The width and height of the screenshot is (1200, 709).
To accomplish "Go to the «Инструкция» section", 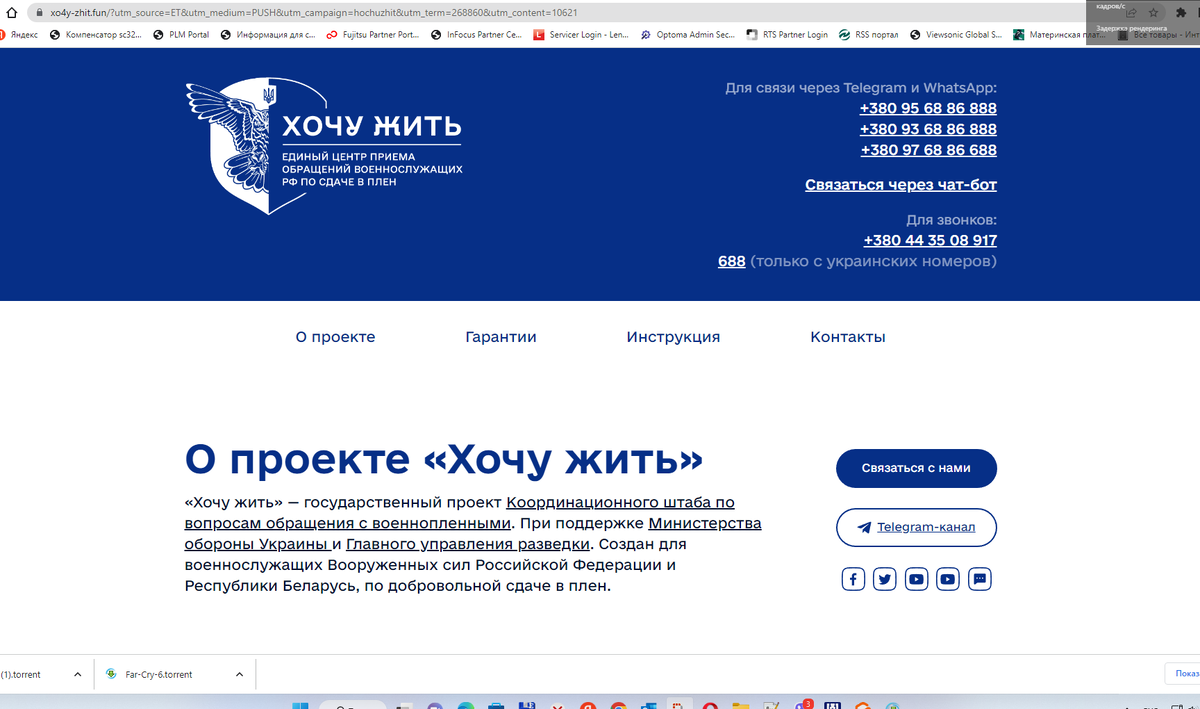I will click(673, 337).
